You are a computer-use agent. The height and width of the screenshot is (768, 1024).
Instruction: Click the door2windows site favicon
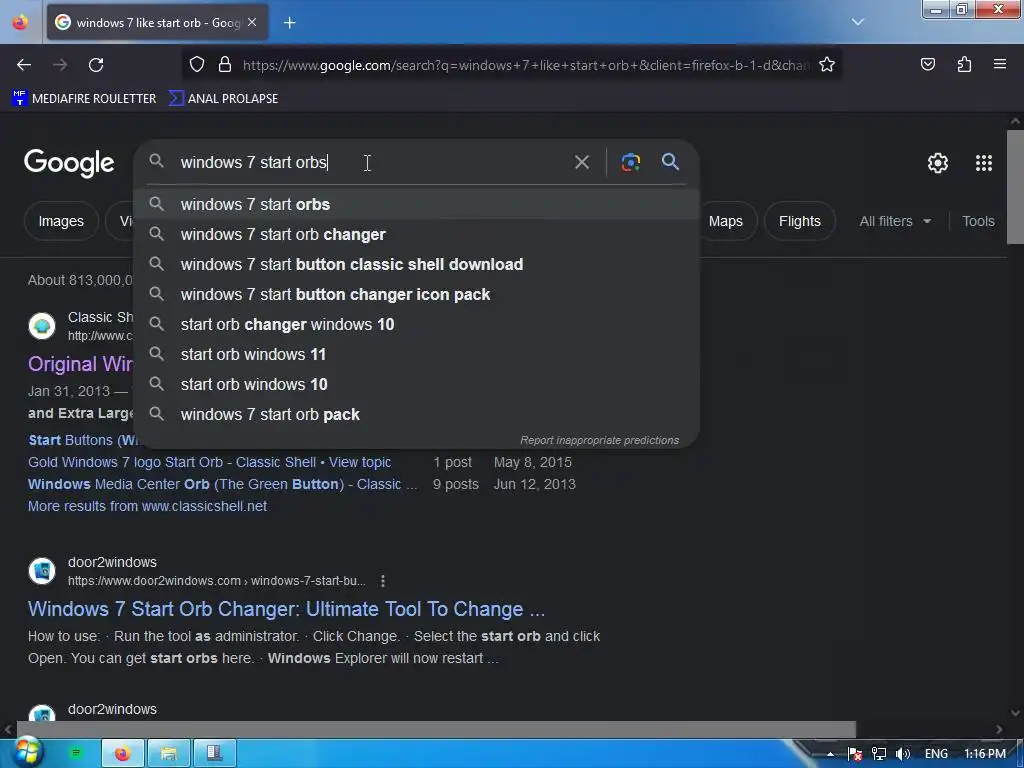pyautogui.click(x=42, y=571)
